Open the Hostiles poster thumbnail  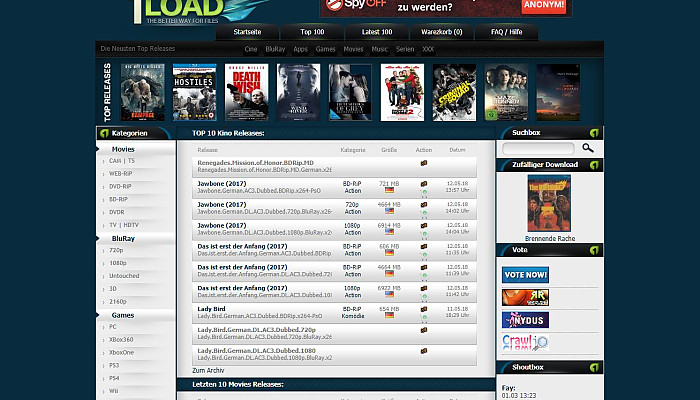tap(195, 92)
